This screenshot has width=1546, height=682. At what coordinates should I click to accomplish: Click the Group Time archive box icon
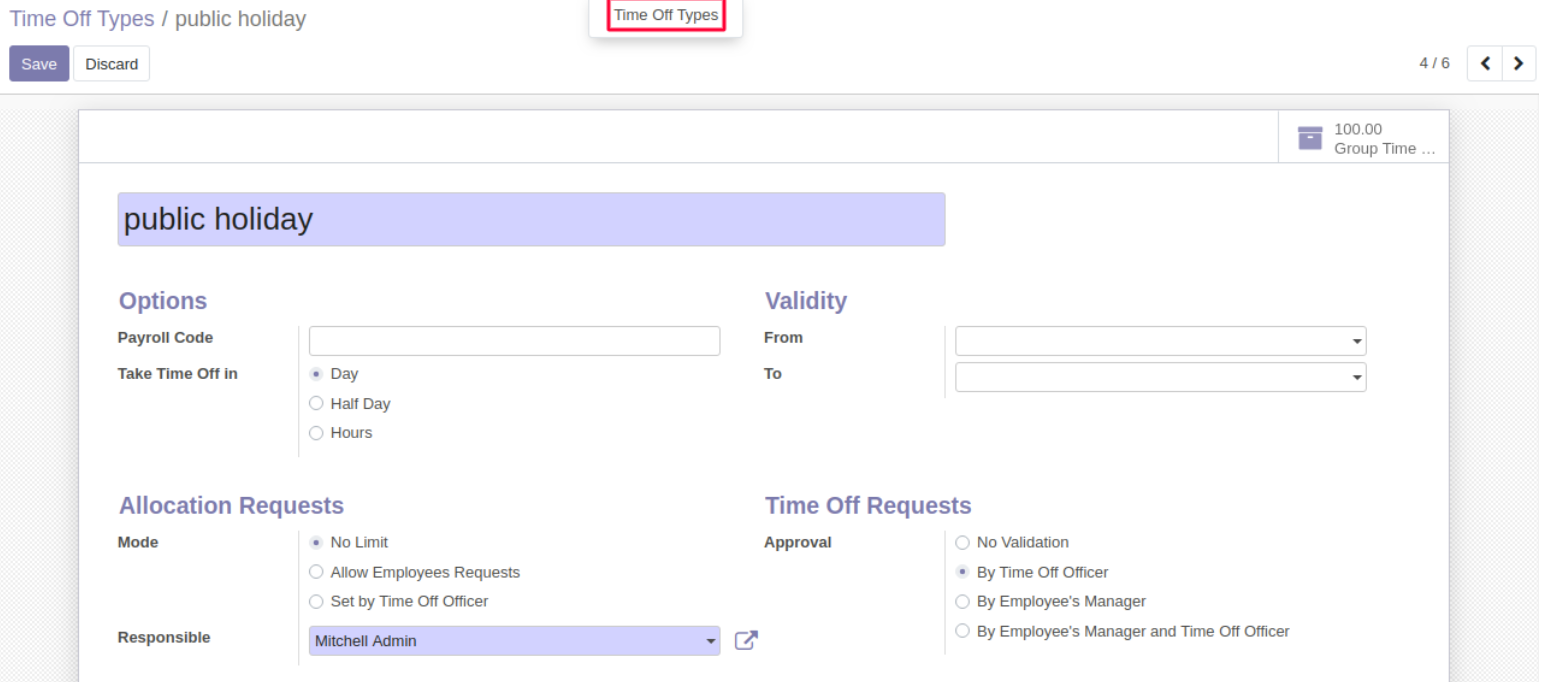click(1309, 138)
